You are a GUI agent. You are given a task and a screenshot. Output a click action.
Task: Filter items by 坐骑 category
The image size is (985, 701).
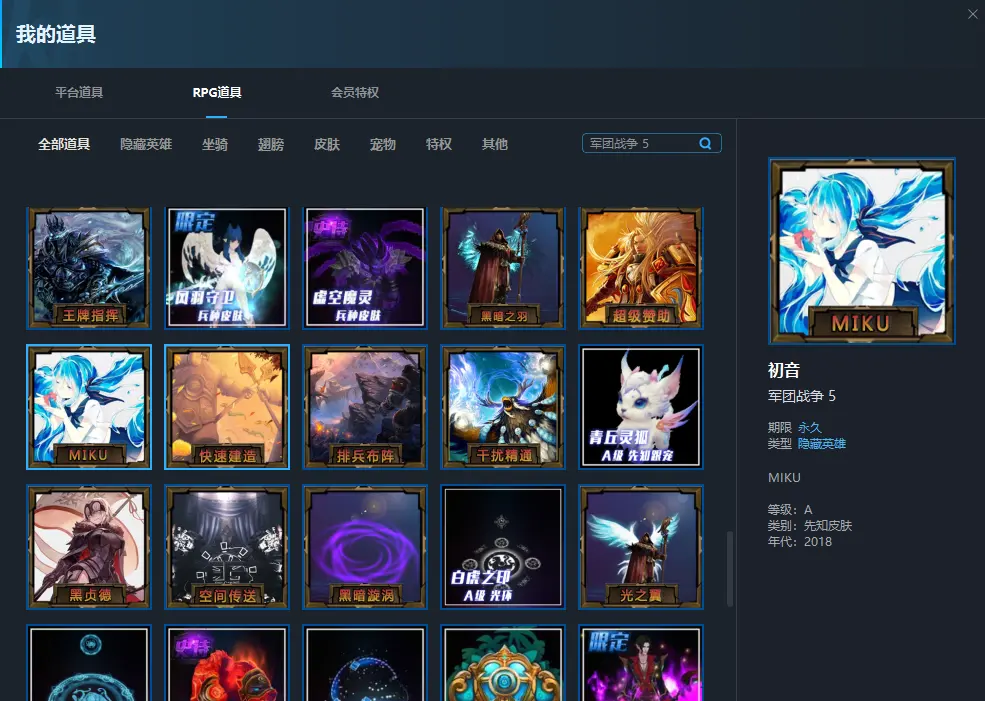coord(215,144)
